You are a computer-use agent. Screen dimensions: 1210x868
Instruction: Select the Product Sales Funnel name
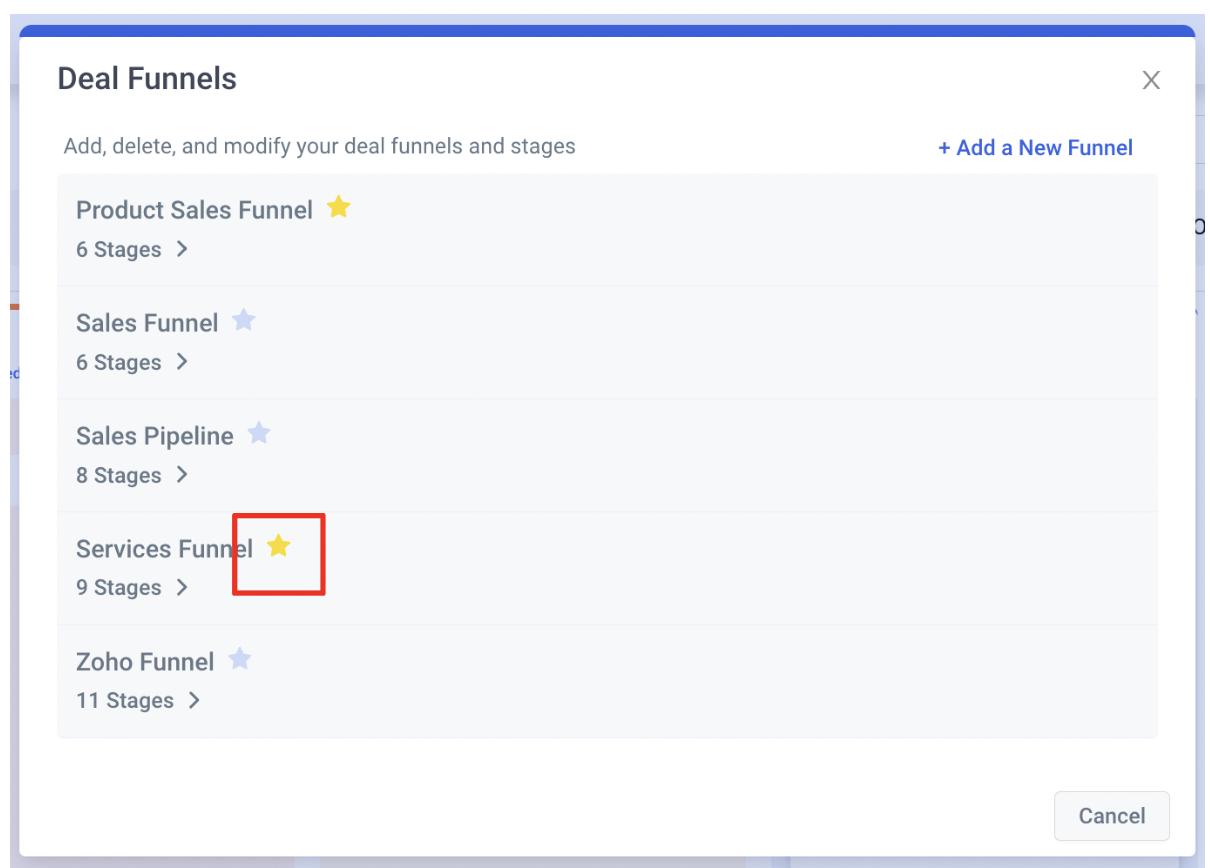194,210
